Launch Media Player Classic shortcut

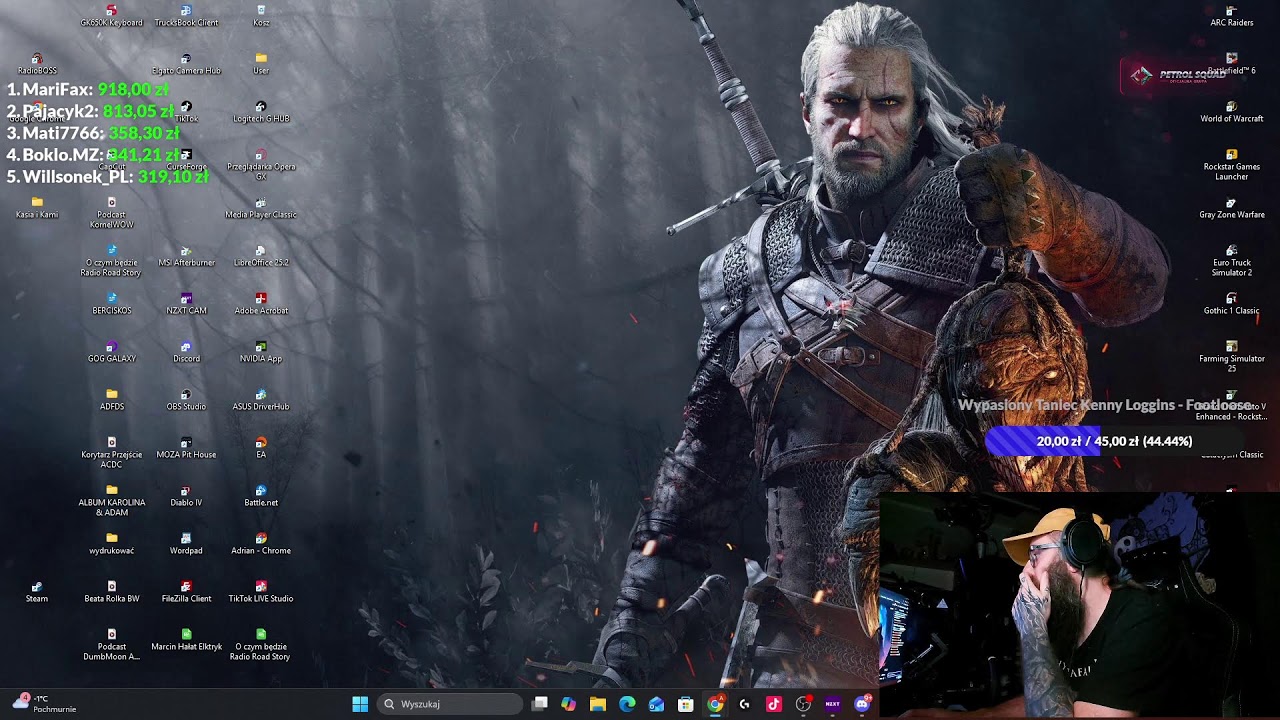[x=261, y=208]
